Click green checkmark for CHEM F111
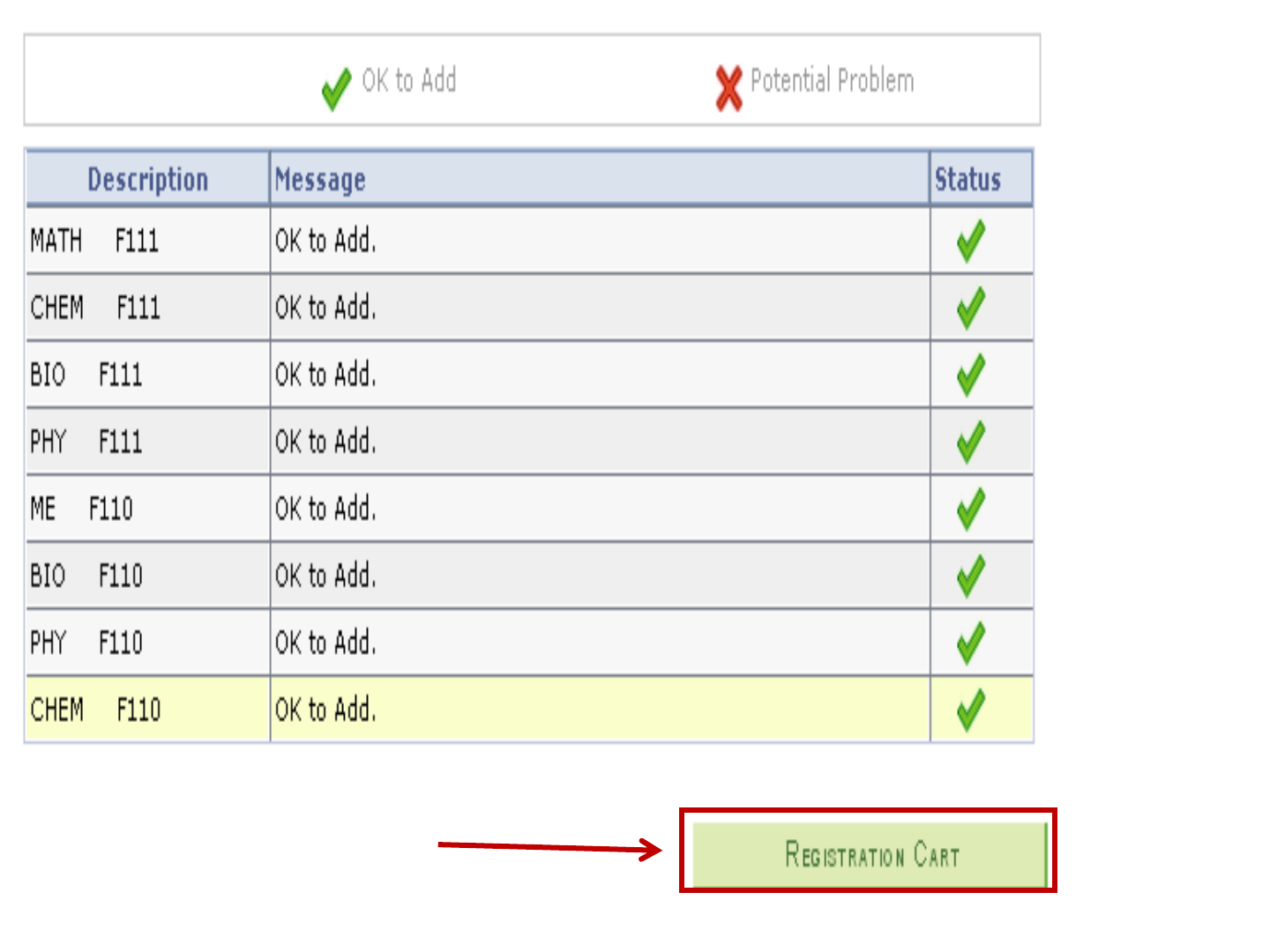 point(971,308)
